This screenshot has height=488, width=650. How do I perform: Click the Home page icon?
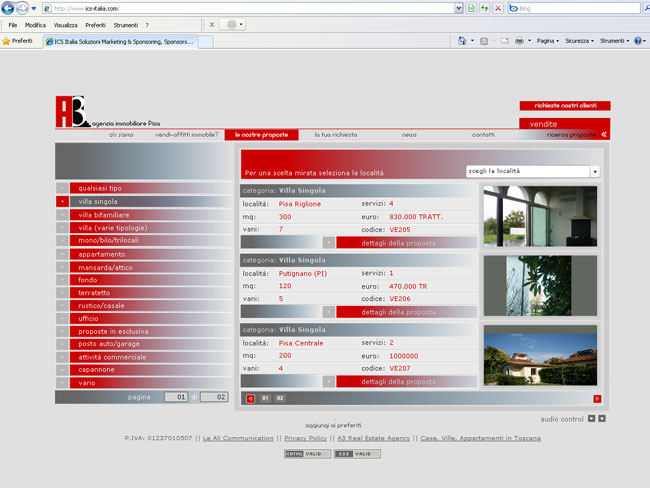pos(462,41)
